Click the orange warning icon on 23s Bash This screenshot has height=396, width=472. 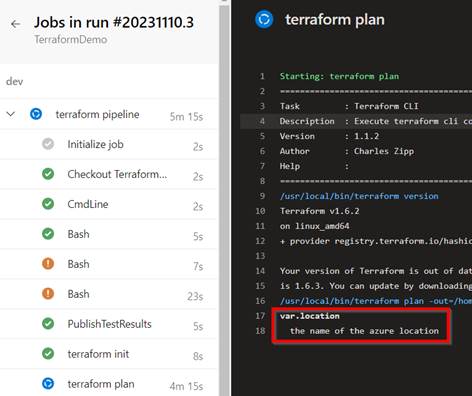click(x=48, y=294)
